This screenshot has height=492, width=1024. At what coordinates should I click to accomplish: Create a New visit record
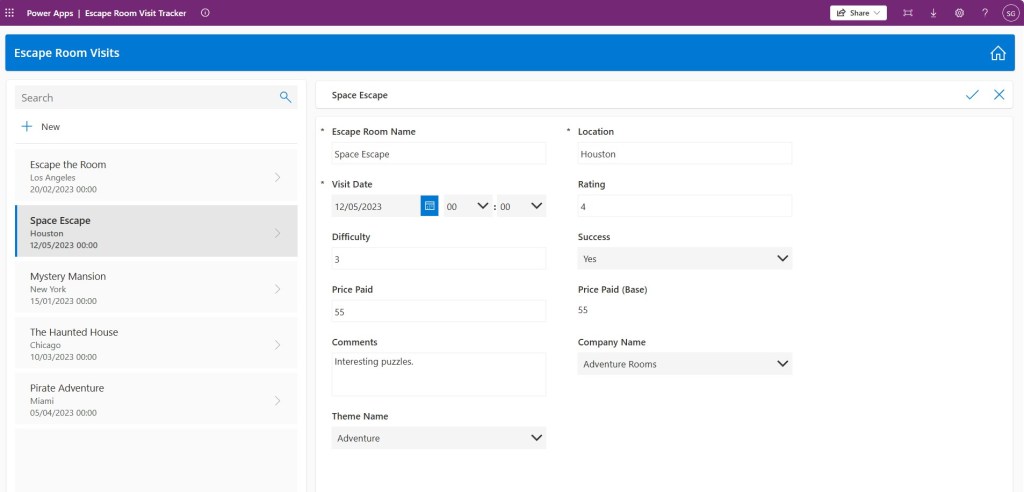(x=41, y=127)
